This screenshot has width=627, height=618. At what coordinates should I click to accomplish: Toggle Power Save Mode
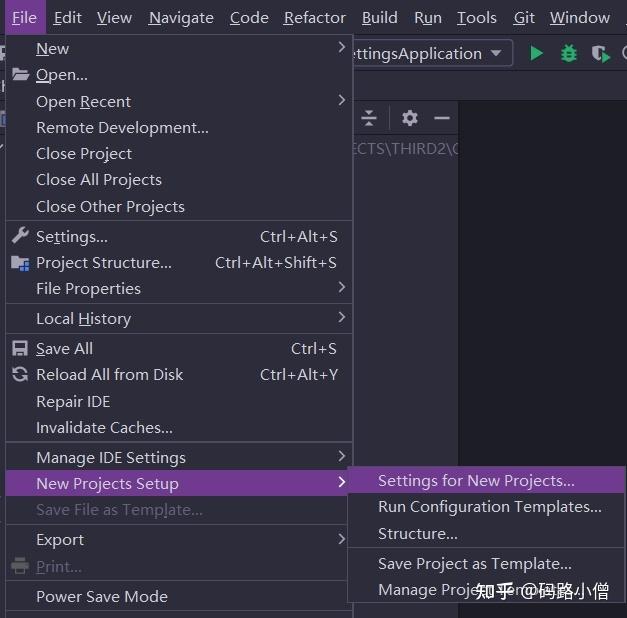[102, 596]
